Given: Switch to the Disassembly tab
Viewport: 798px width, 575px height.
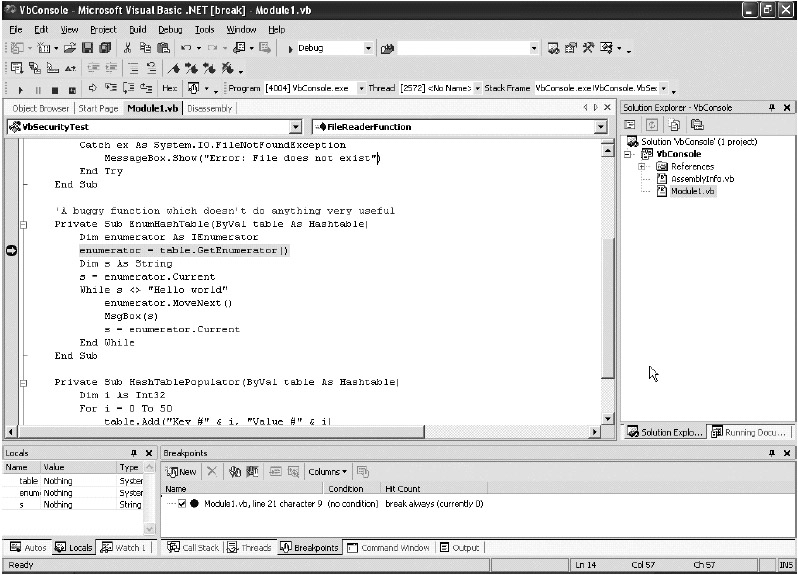Looking at the screenshot, I should point(209,108).
